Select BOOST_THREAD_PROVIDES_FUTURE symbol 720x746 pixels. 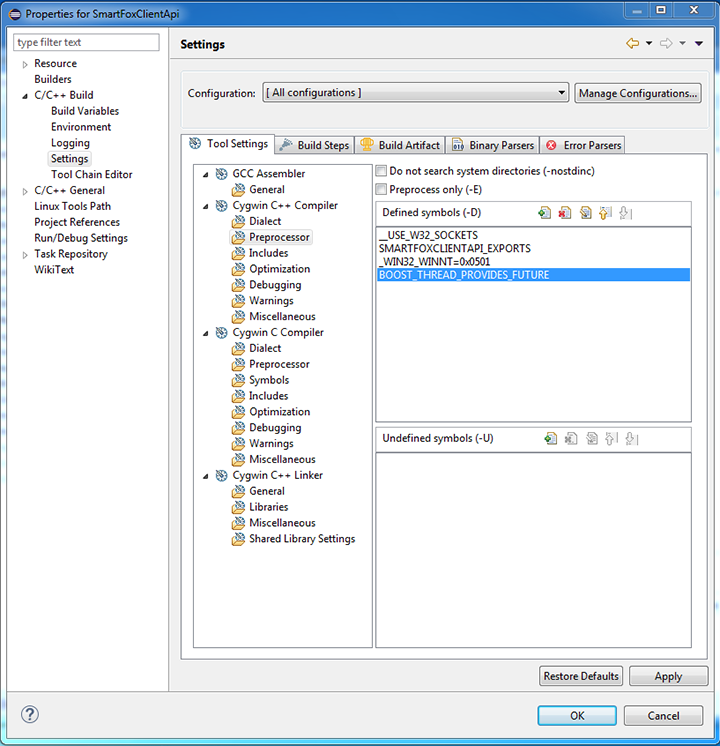point(533,275)
